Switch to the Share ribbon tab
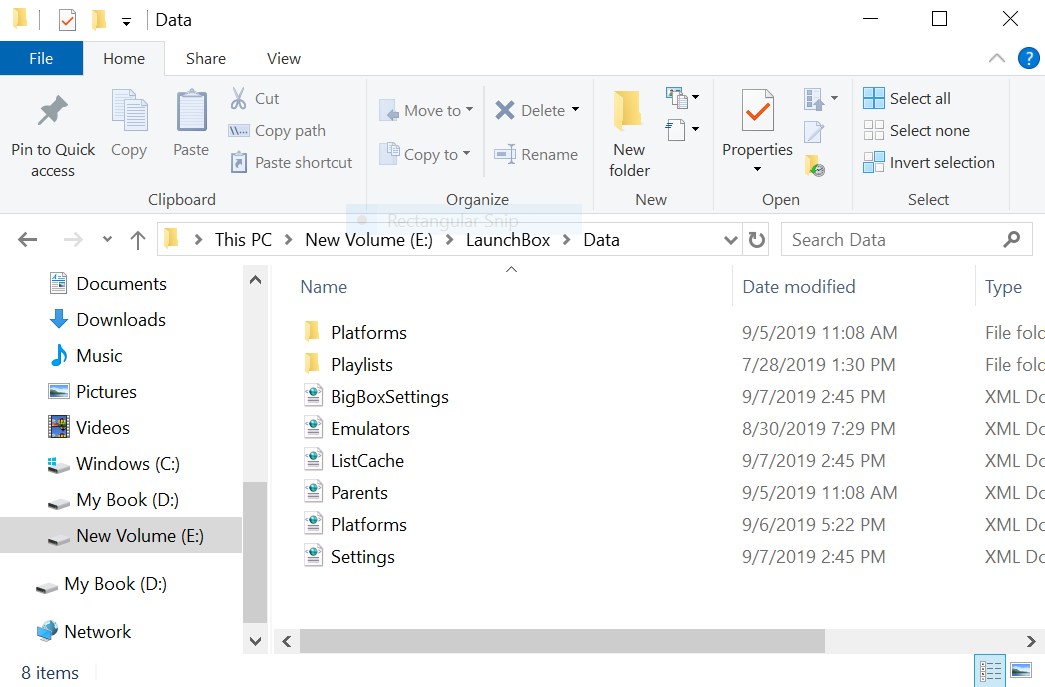The height and width of the screenshot is (687, 1045). tap(206, 59)
